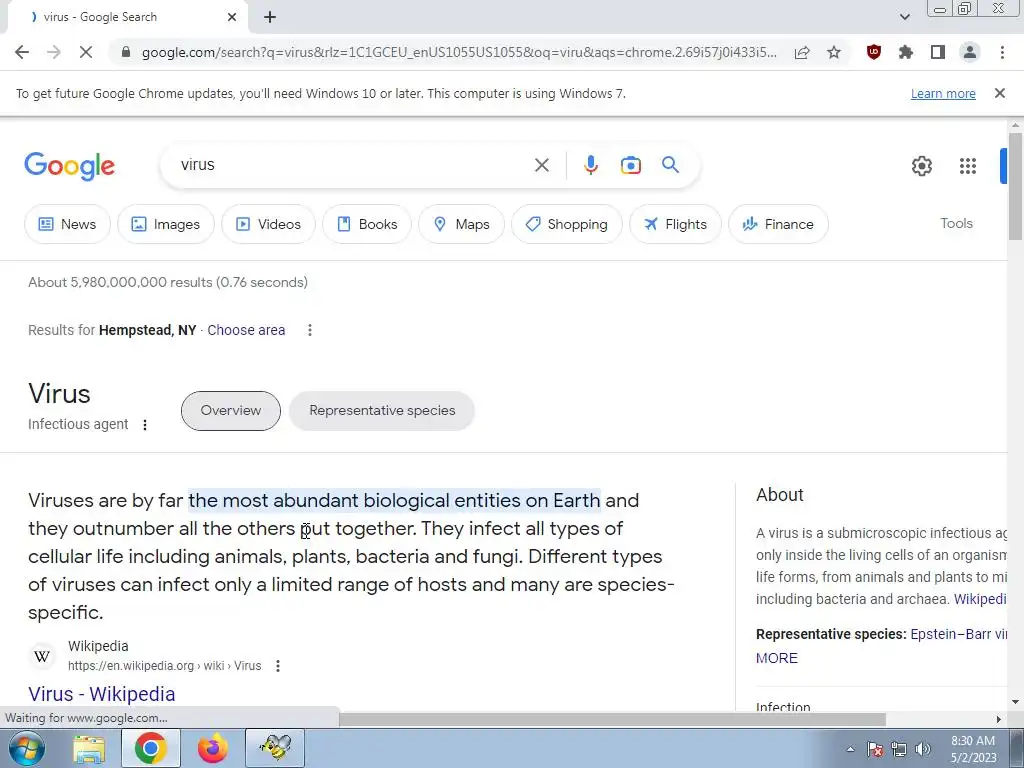Open the Google apps grid
Image resolution: width=1024 pixels, height=768 pixels.
click(968, 166)
